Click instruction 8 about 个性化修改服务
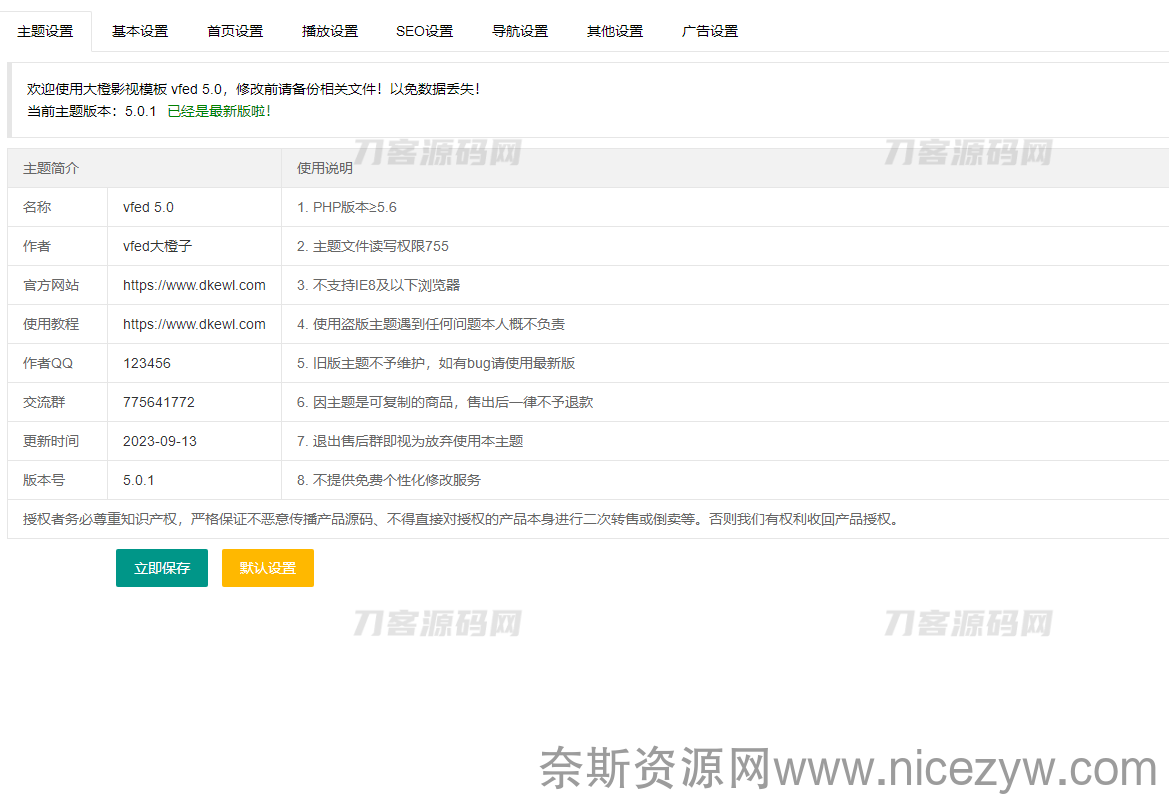 [x=389, y=480]
